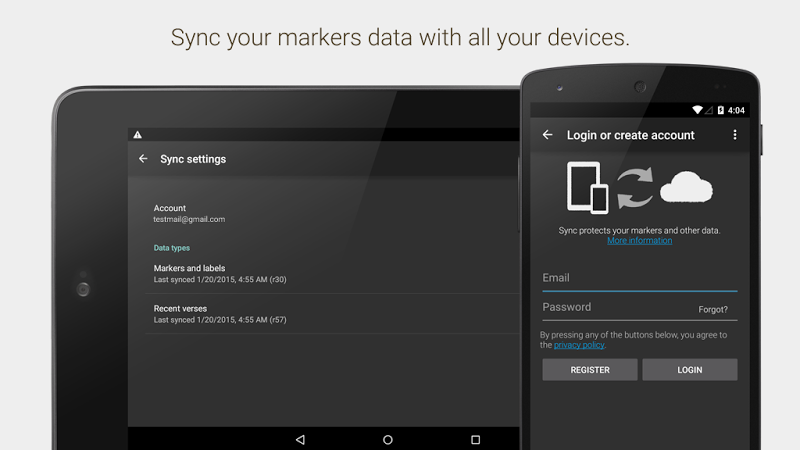Tap the tablet's home circle button

pyautogui.click(x=388, y=439)
